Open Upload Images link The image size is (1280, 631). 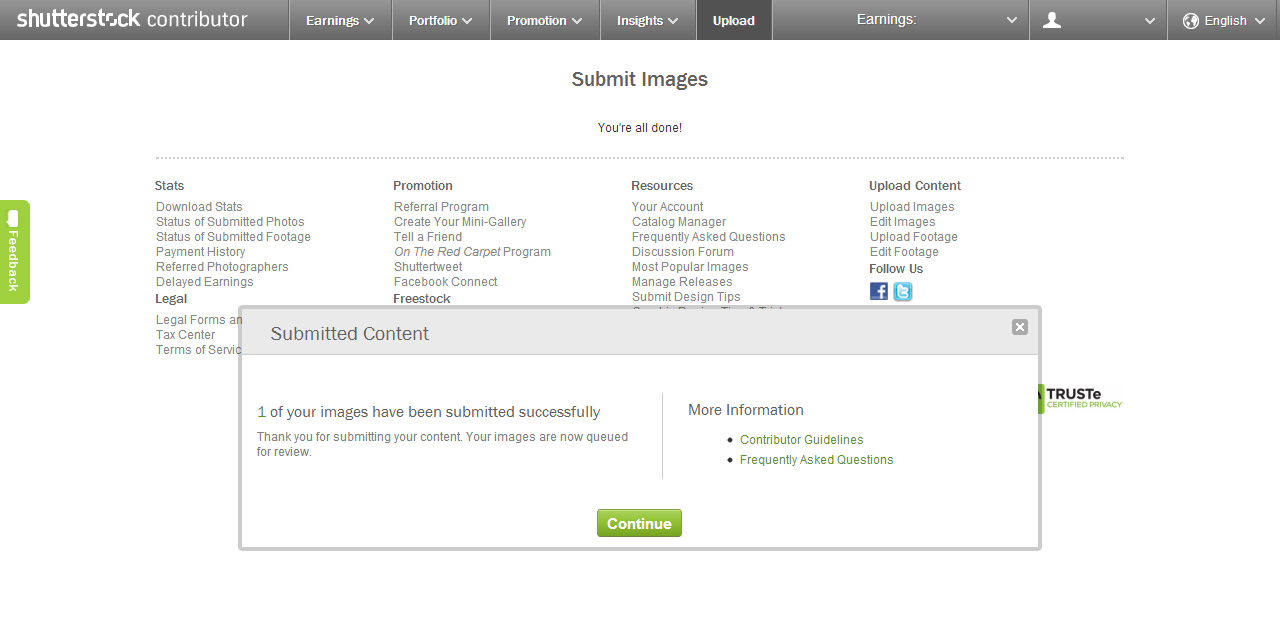click(x=912, y=207)
